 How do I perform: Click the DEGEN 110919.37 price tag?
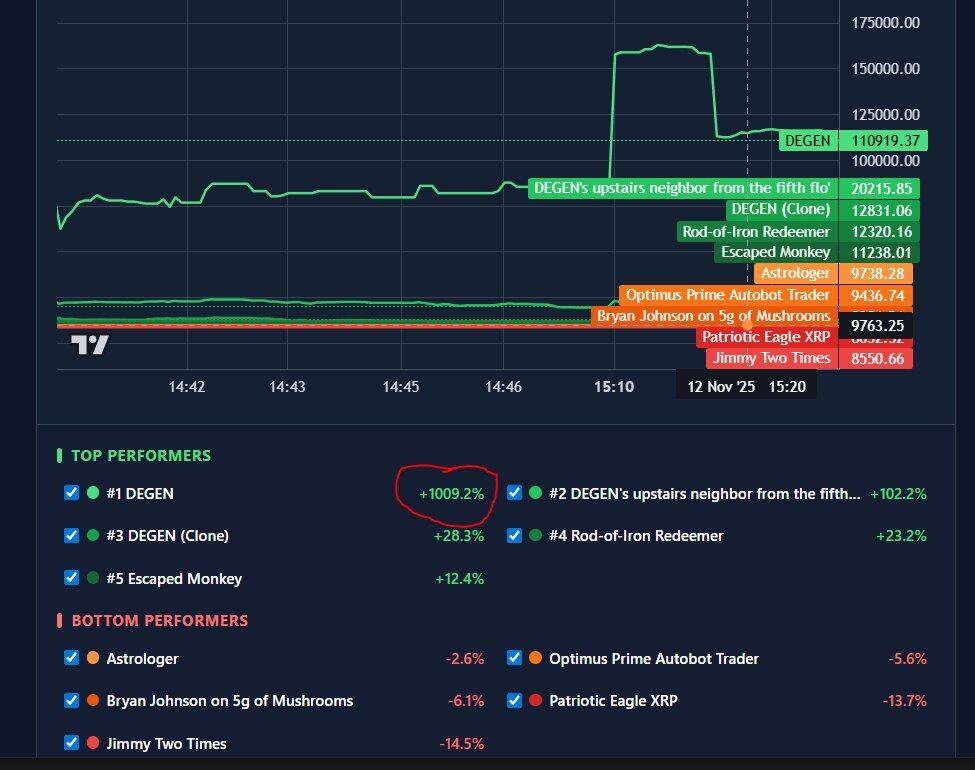(x=884, y=141)
